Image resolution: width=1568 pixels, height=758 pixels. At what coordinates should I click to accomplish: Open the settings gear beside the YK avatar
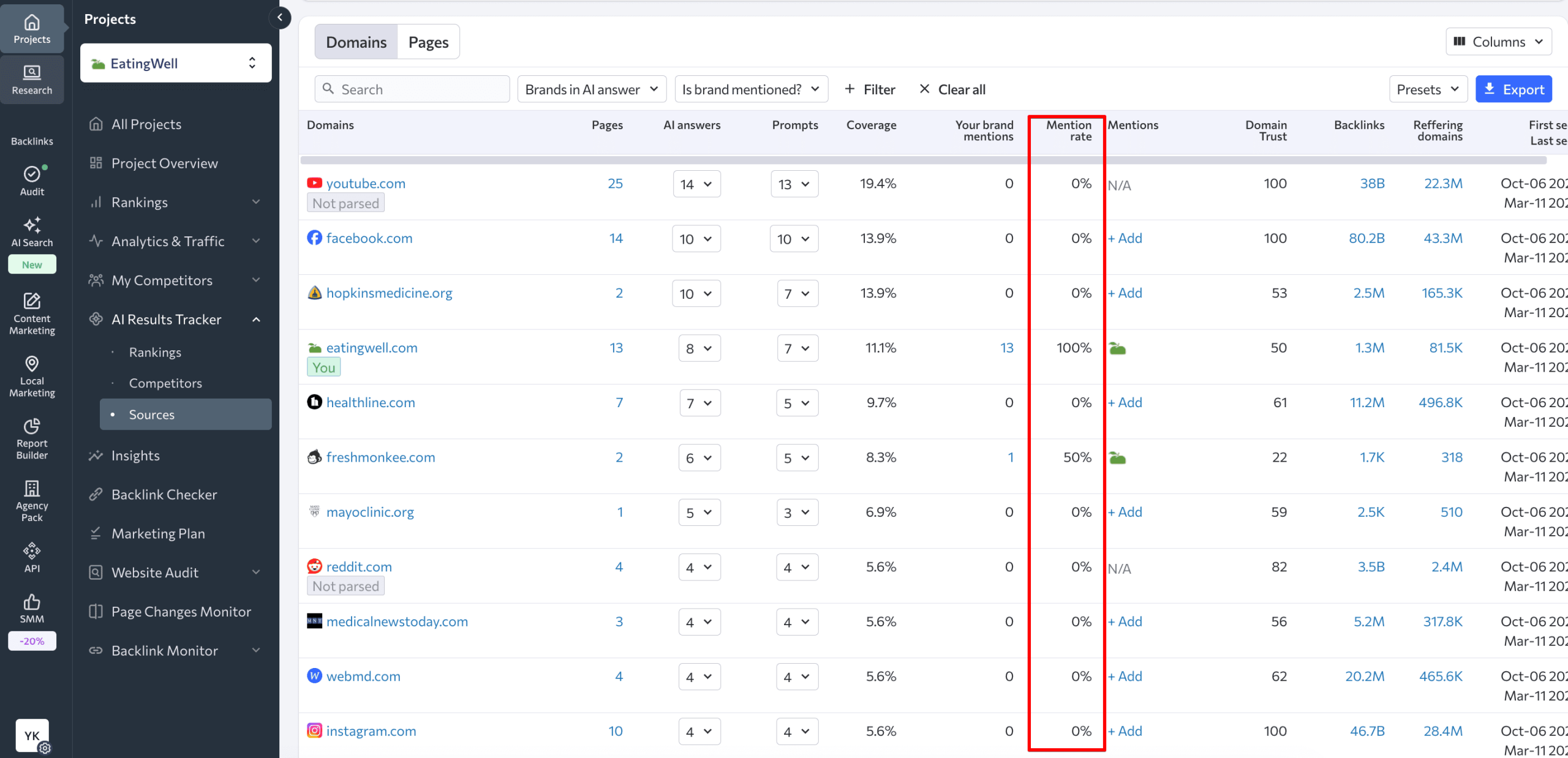(45, 748)
